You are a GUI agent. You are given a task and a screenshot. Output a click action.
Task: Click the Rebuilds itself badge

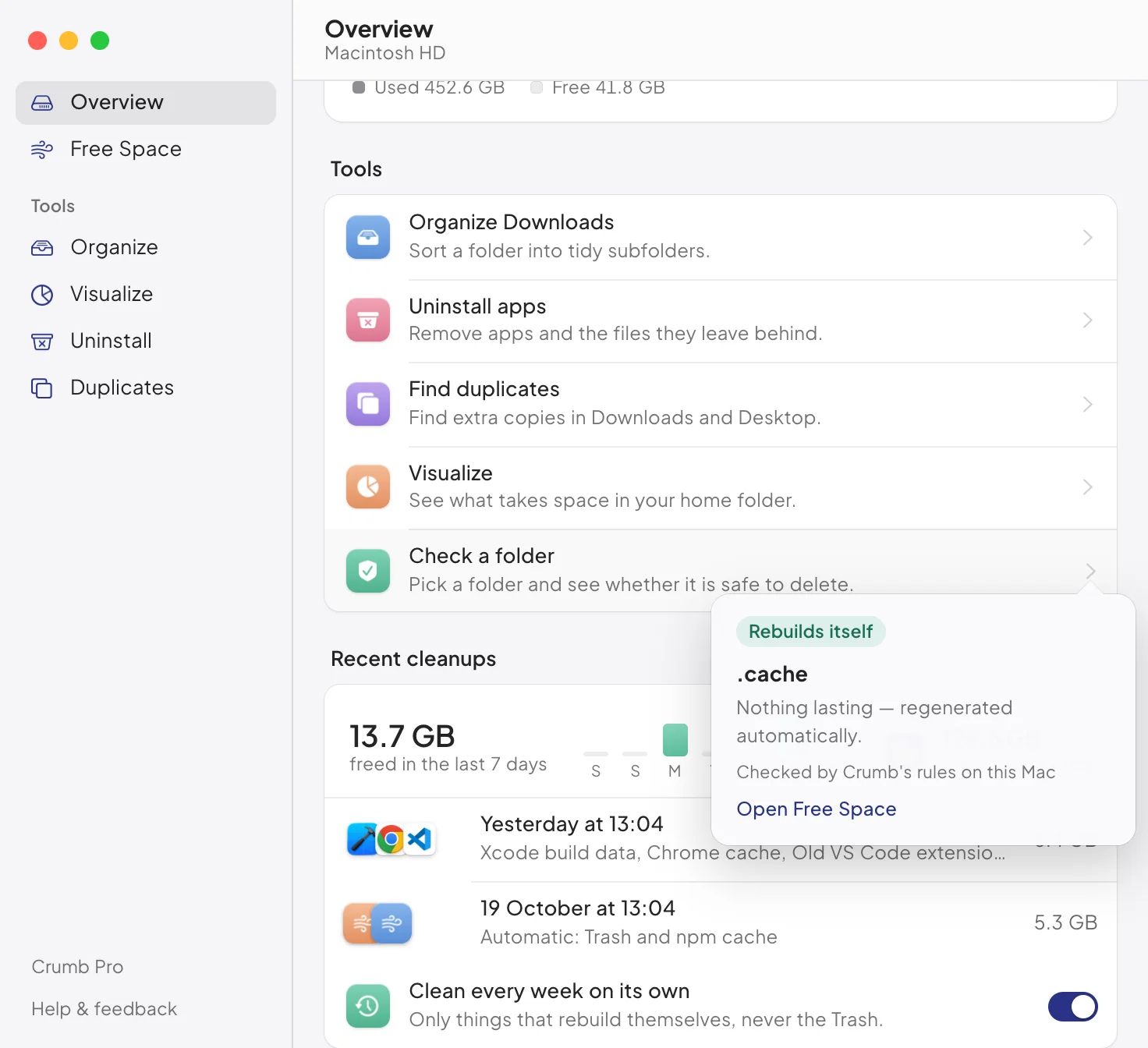pyautogui.click(x=811, y=632)
